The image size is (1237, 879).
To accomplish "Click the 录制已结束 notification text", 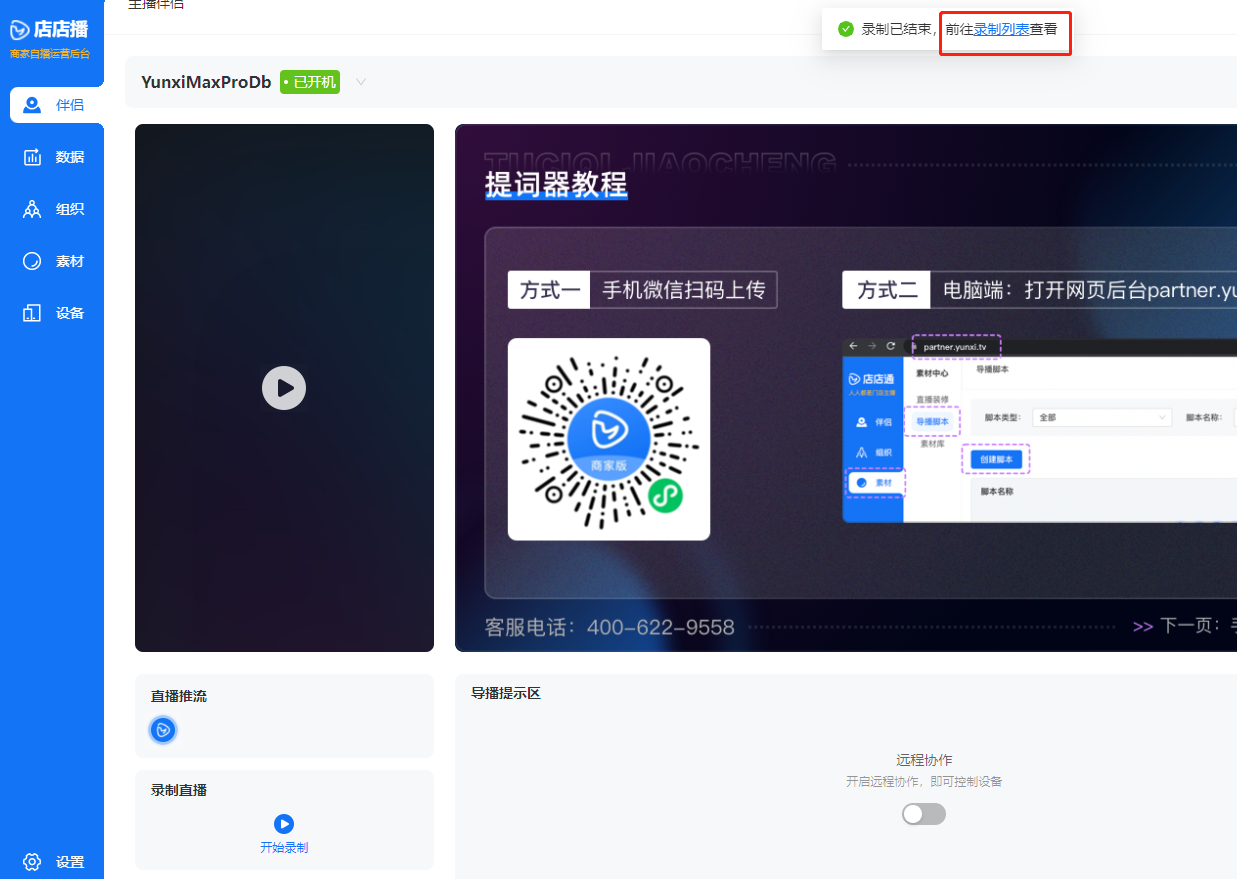I will point(898,30).
